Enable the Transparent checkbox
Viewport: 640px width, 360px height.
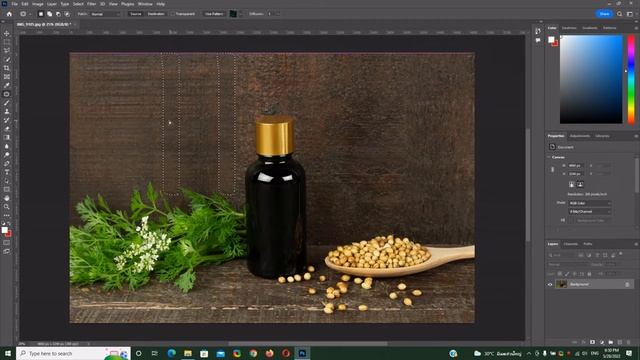pyautogui.click(x=173, y=14)
